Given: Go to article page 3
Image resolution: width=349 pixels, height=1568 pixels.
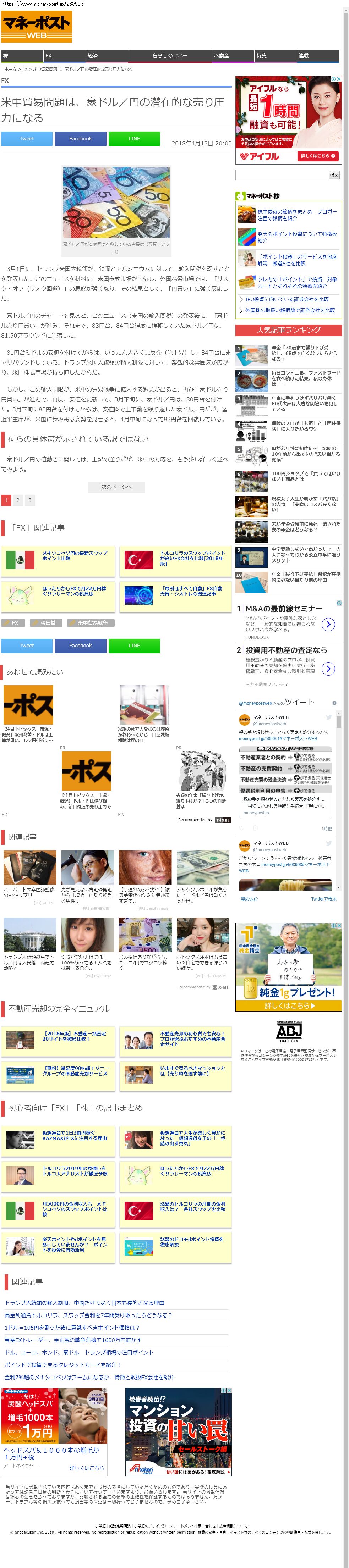Looking at the screenshot, I should coord(29,500).
